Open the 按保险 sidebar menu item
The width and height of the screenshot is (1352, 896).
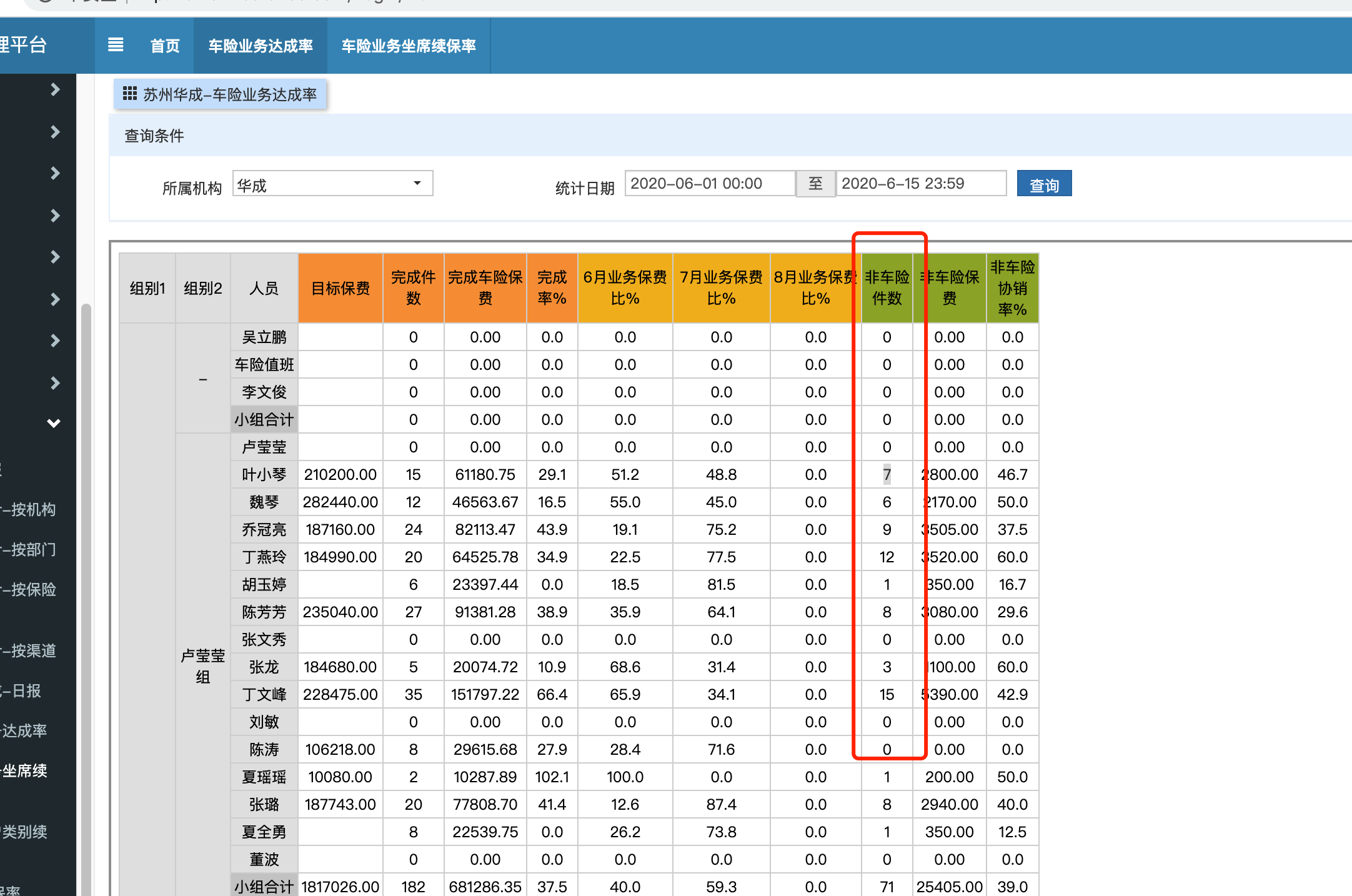tap(29, 589)
